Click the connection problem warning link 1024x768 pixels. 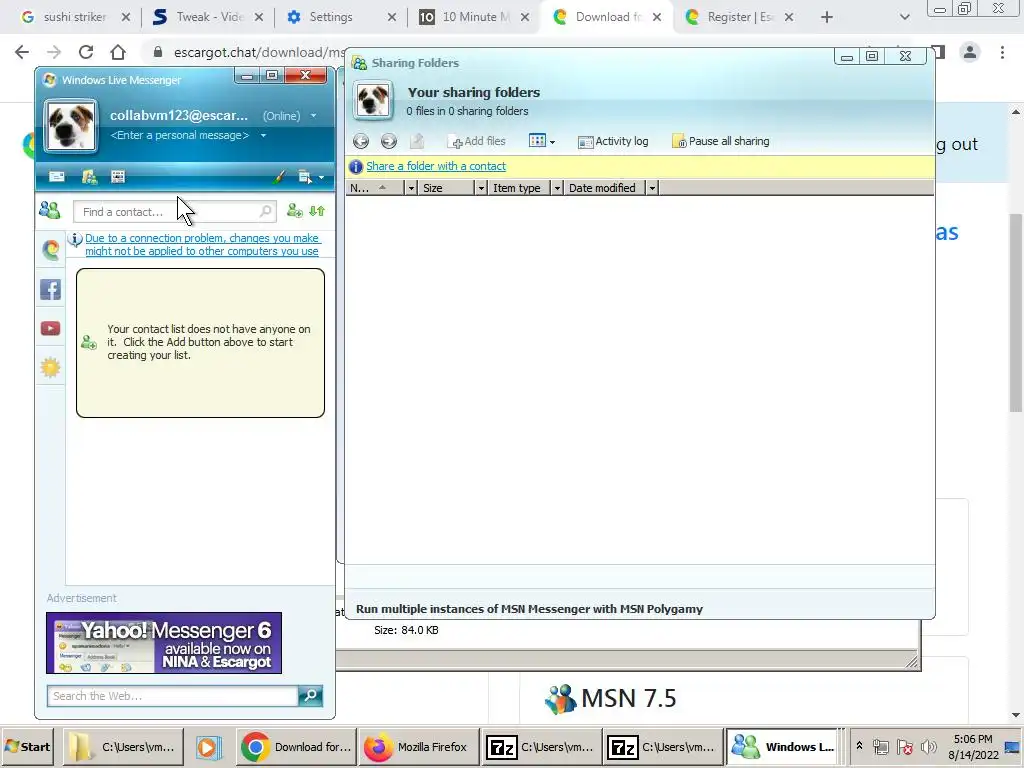(x=202, y=244)
